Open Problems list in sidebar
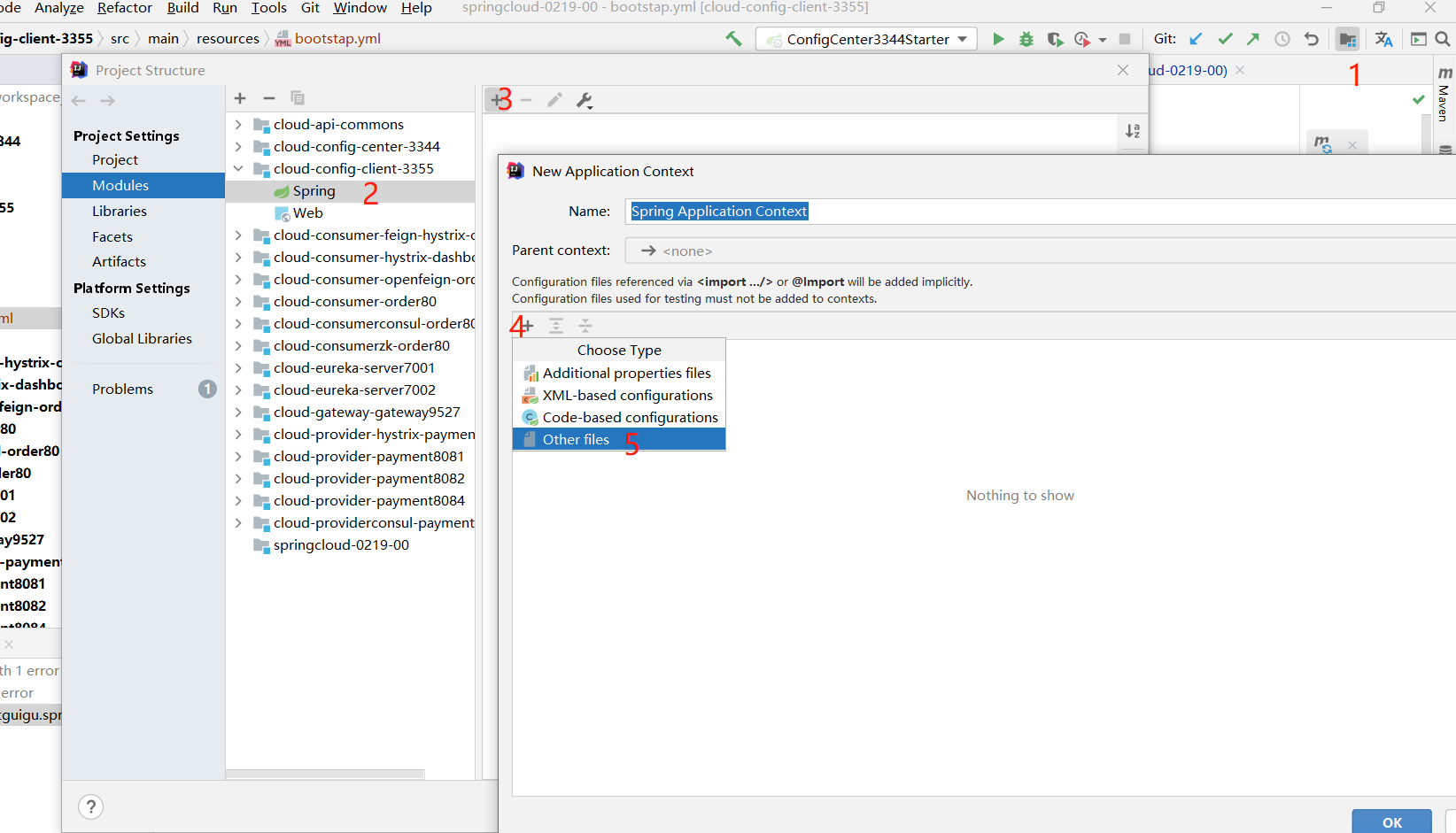Screen dimensions: 1456x833 [122, 390]
